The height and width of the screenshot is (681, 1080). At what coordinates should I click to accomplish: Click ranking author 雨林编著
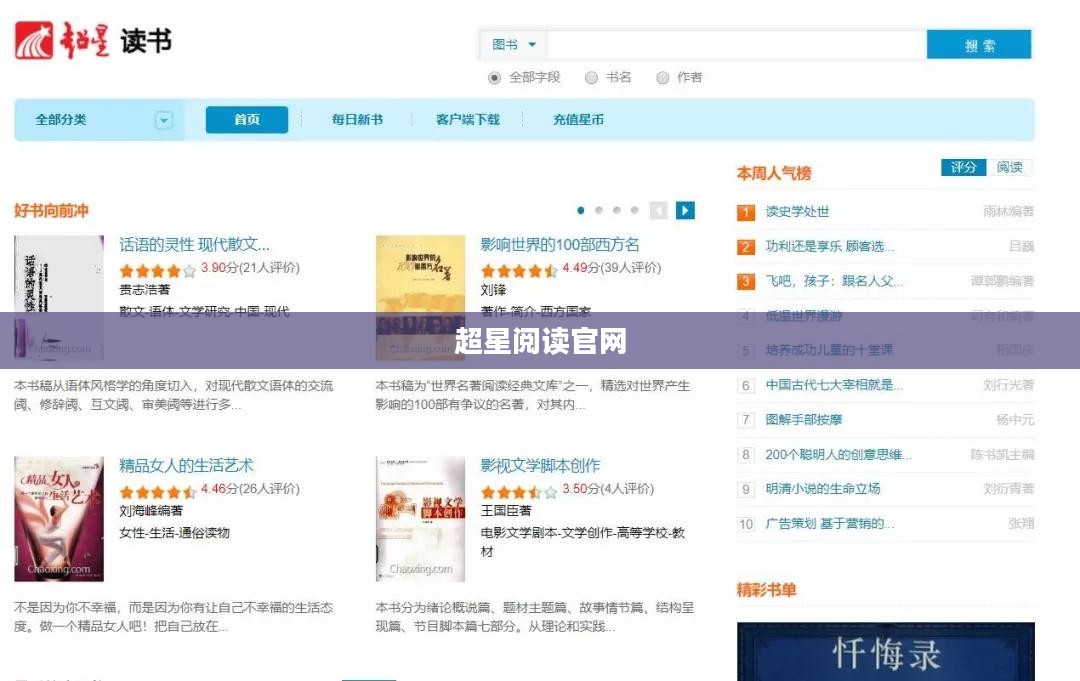tap(1008, 211)
